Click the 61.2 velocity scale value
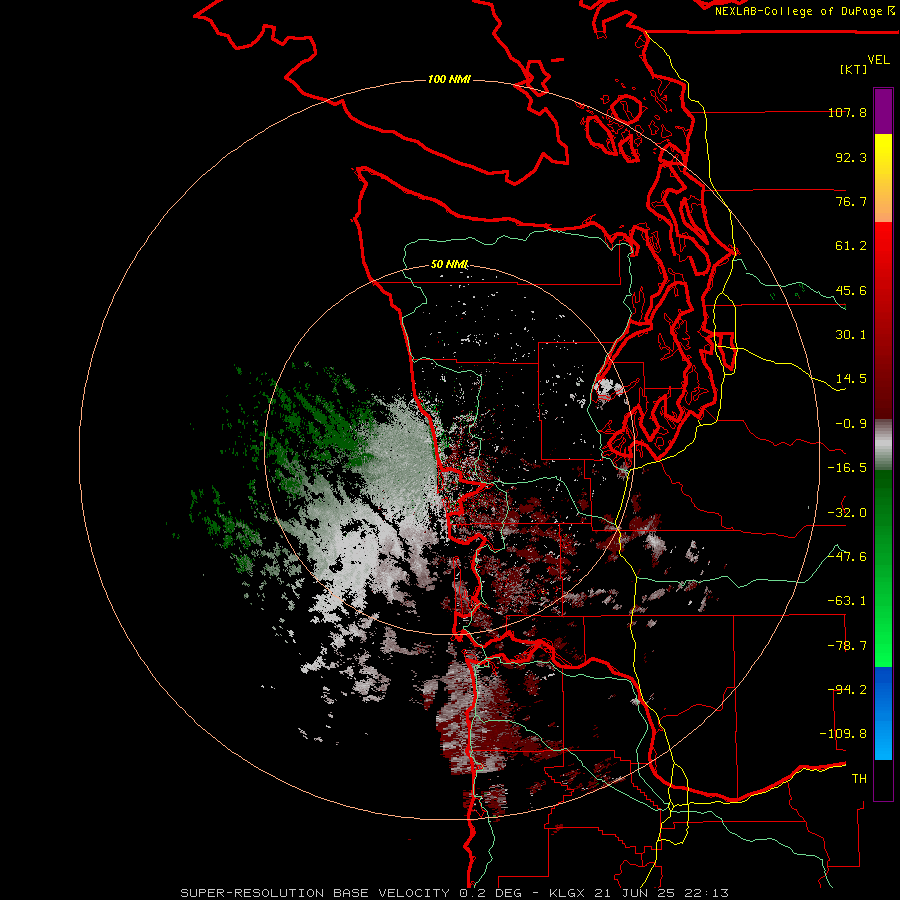 coord(851,246)
